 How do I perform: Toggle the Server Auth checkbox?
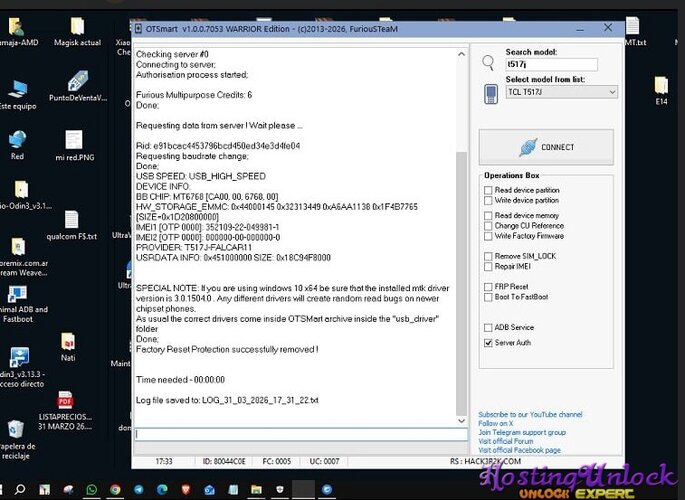(487, 342)
